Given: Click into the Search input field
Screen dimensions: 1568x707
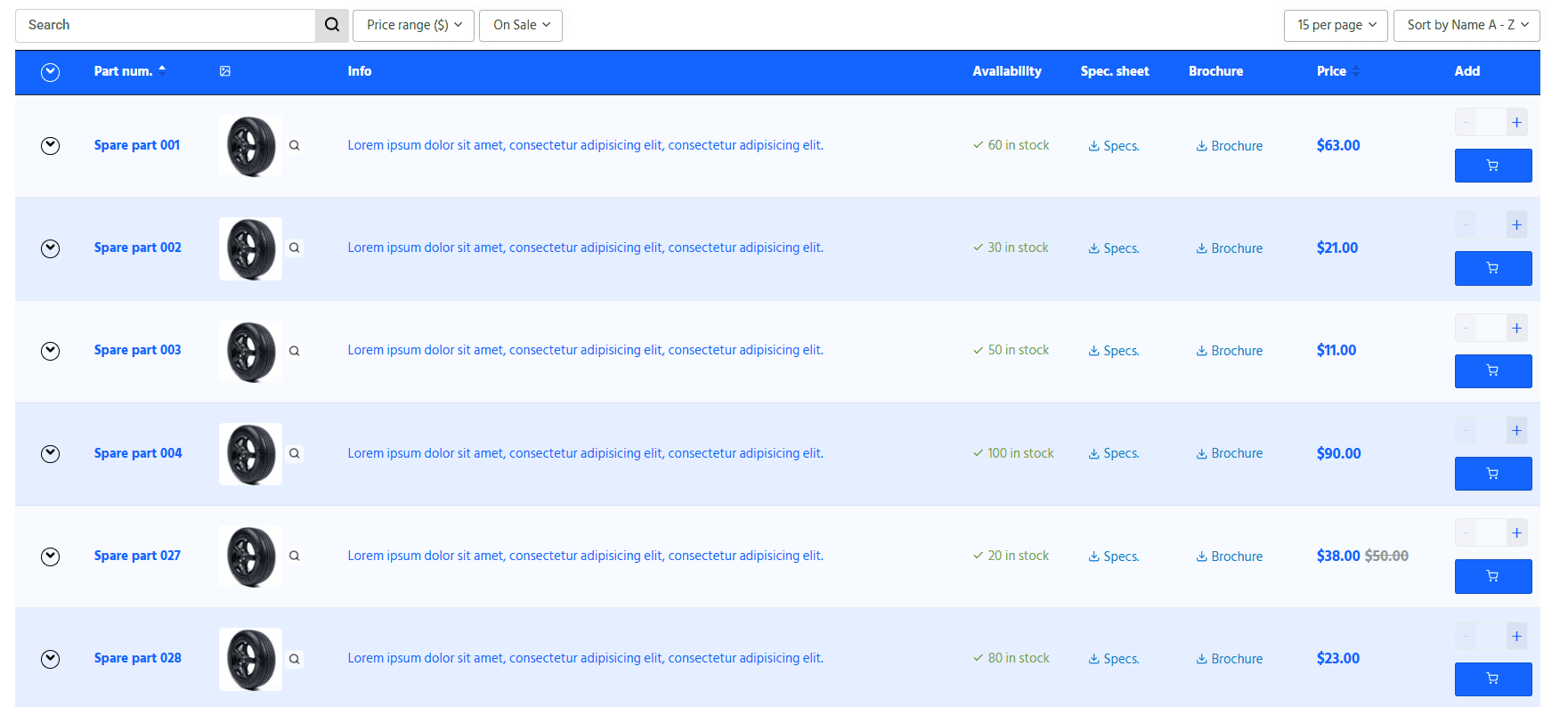Looking at the screenshot, I should click(165, 25).
